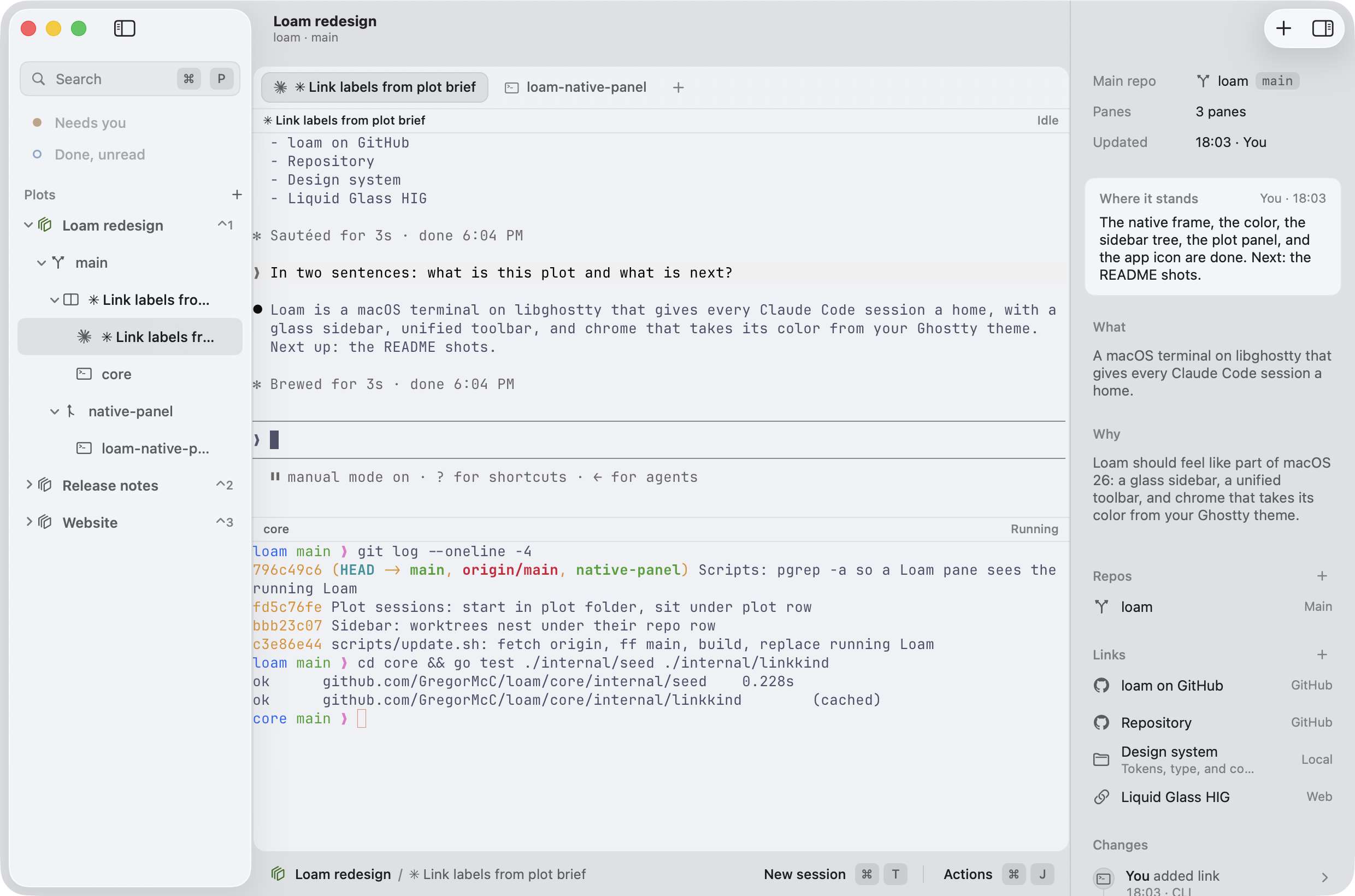Image resolution: width=1355 pixels, height=896 pixels.
Task: Click the Where it stands summary card
Action: click(x=1212, y=237)
